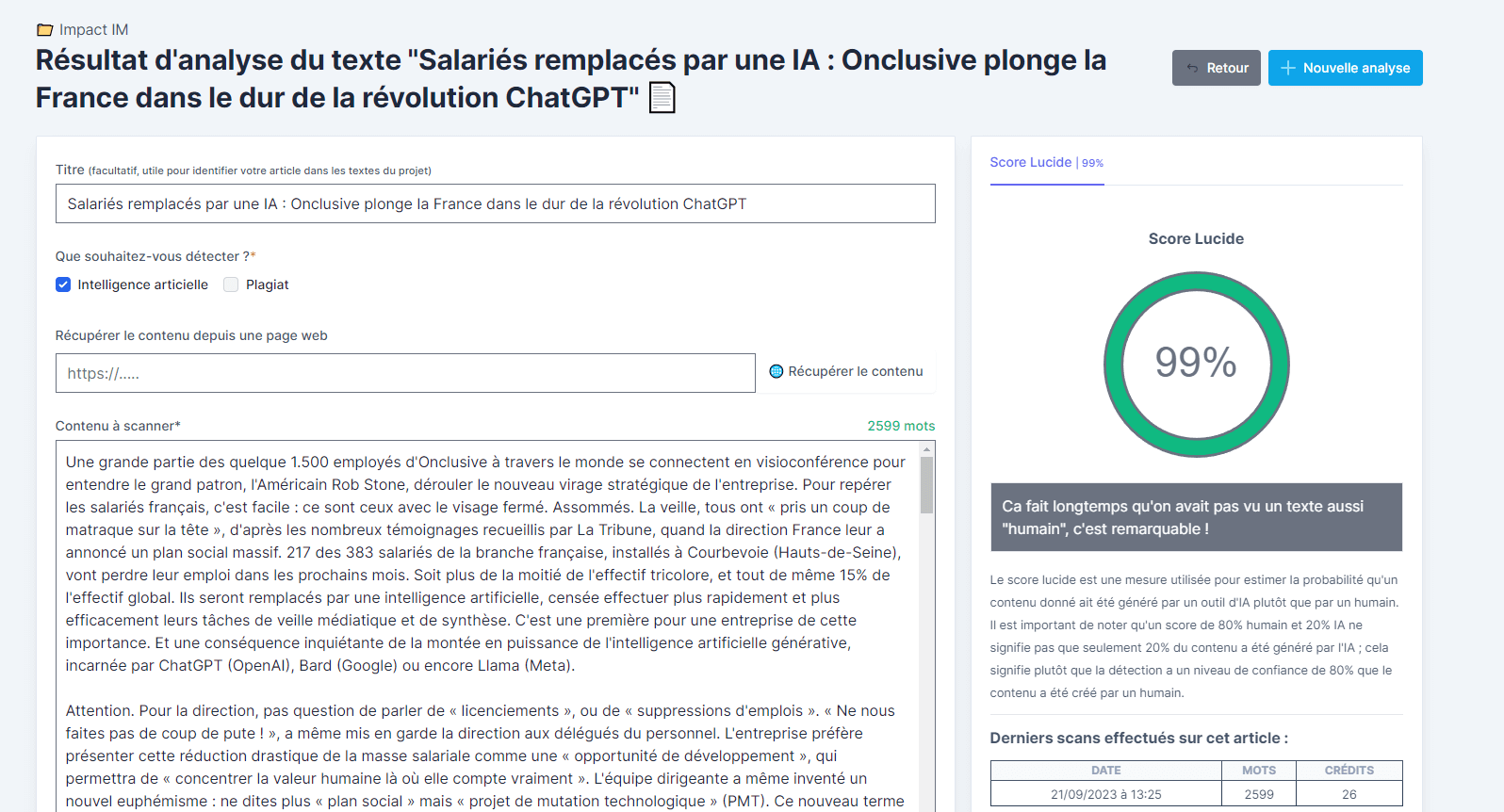The height and width of the screenshot is (812, 1504).
Task: Click the CRÉDITS column header
Action: coord(1349,771)
